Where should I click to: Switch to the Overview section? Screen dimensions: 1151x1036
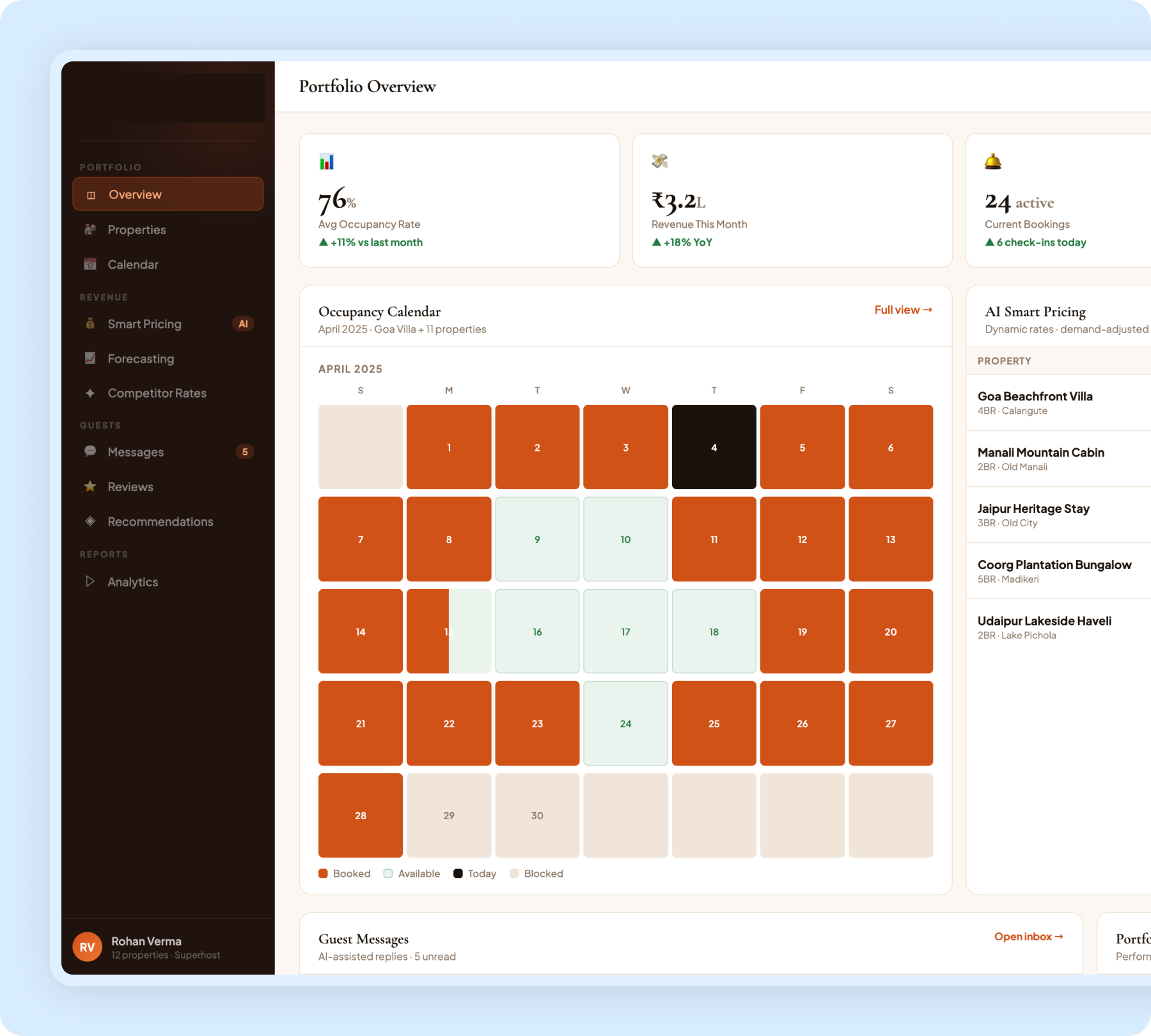pyautogui.click(x=135, y=194)
